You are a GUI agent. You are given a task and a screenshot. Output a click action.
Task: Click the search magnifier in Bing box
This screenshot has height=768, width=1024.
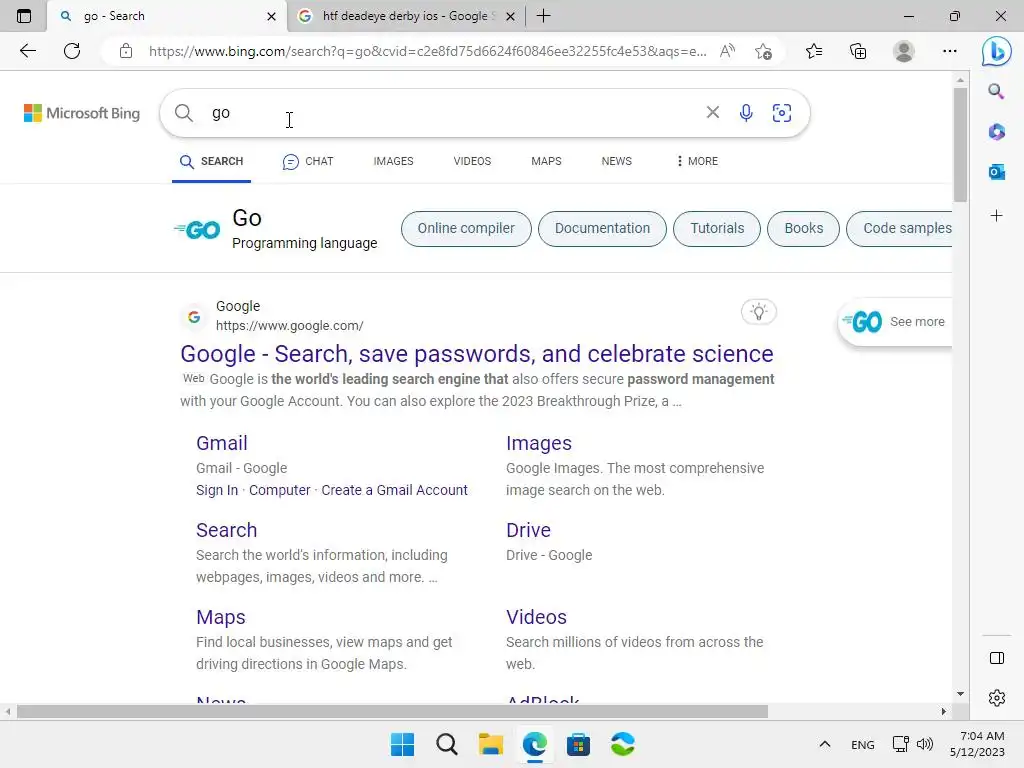pos(184,113)
